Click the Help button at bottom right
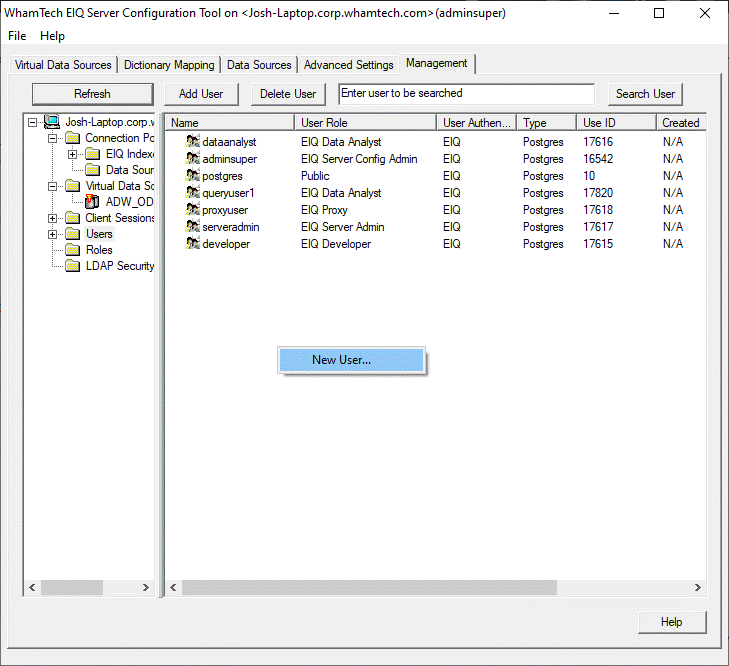Viewport: 729px width, 666px height. (x=672, y=622)
